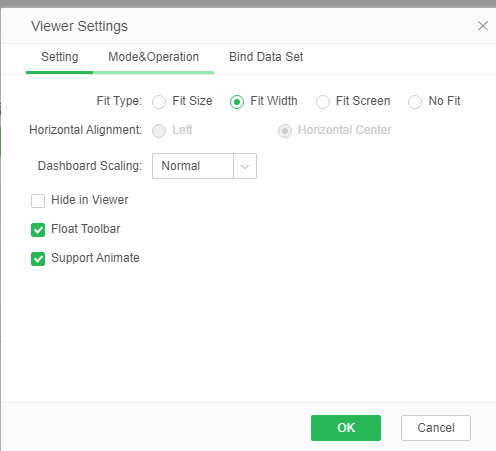The image size is (496, 451).
Task: Open the Dashboard Scaling chevron arrow
Action: tap(245, 166)
